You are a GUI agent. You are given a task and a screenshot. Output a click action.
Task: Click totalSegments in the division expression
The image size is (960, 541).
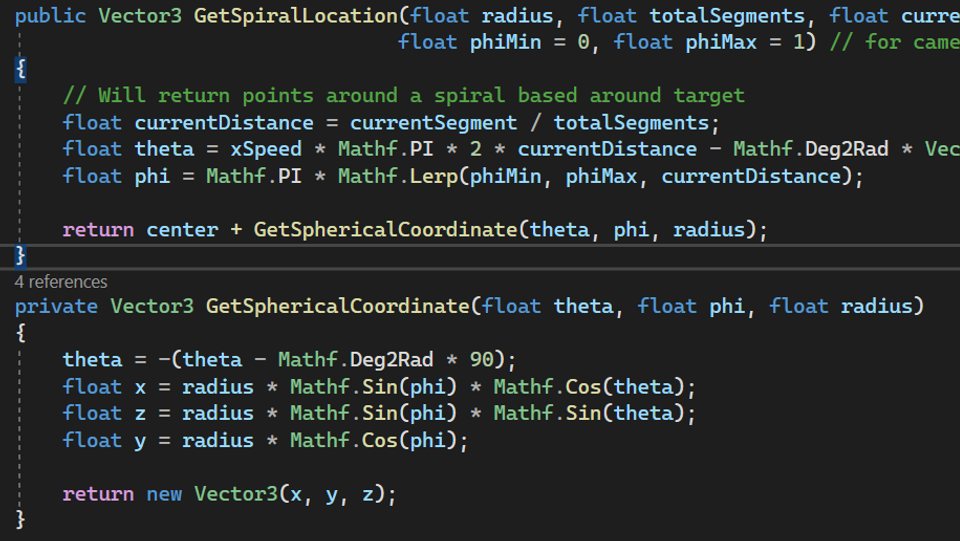[x=631, y=123]
